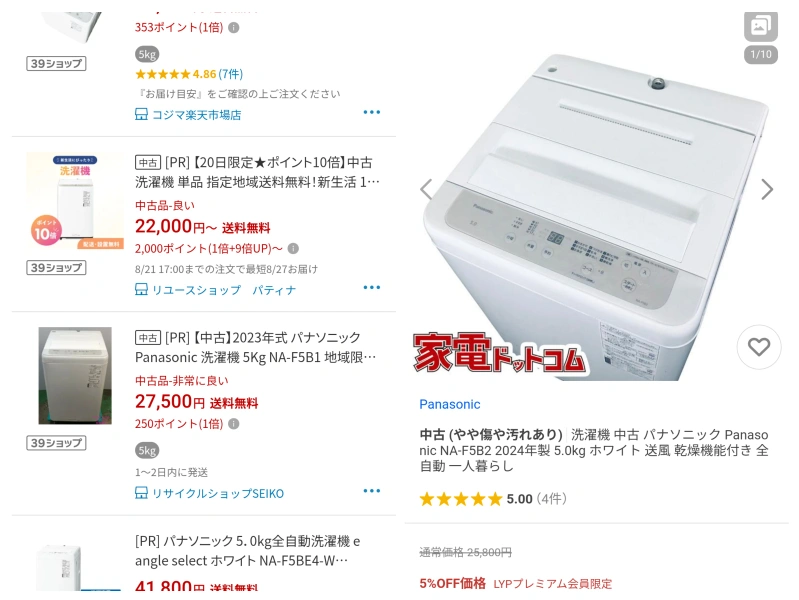Click the 5kg tag under 250ポイント listing
Screen dimensions: 799x600
(x=147, y=451)
